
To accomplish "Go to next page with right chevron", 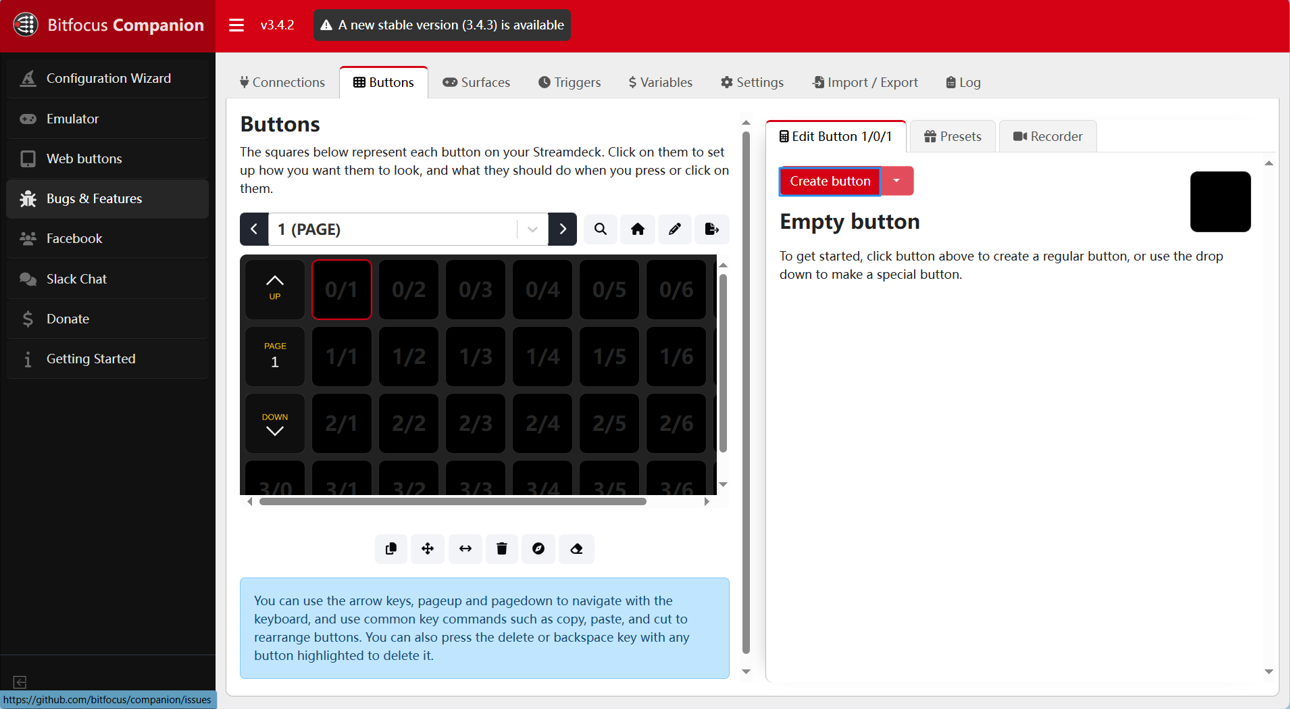I will click(x=563, y=229).
